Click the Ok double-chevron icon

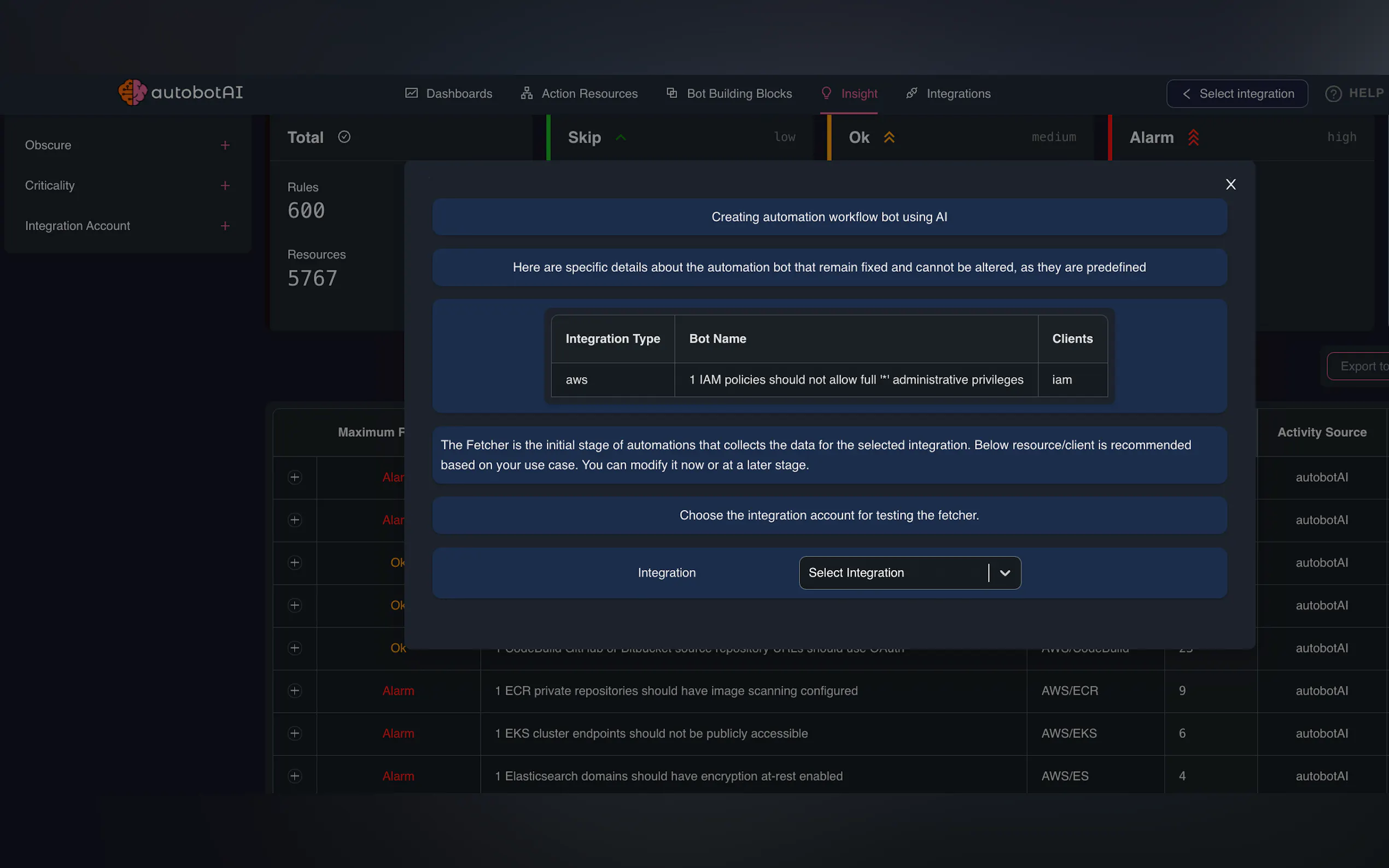point(889,138)
